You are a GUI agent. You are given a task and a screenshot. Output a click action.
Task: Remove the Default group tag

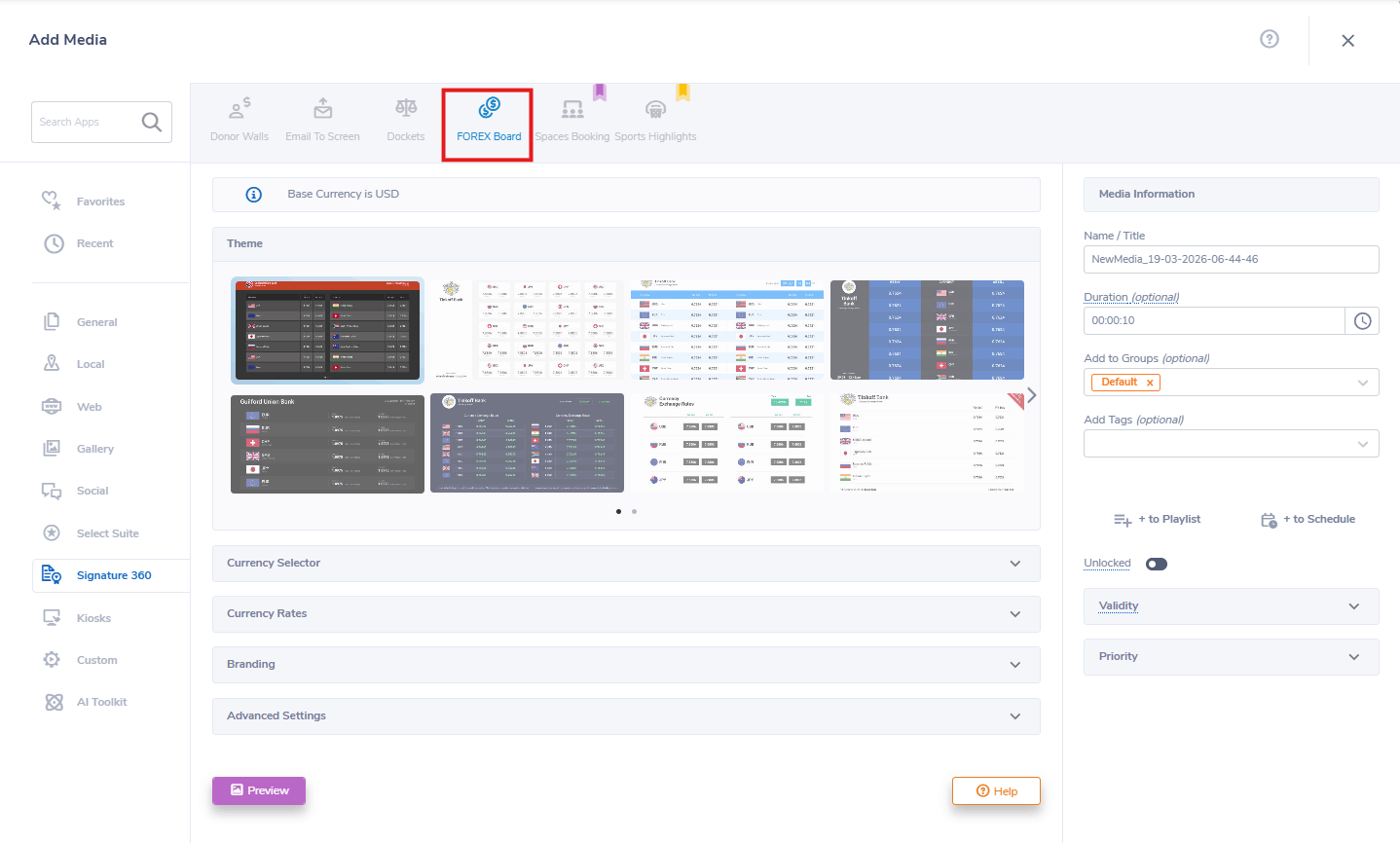point(1150,383)
